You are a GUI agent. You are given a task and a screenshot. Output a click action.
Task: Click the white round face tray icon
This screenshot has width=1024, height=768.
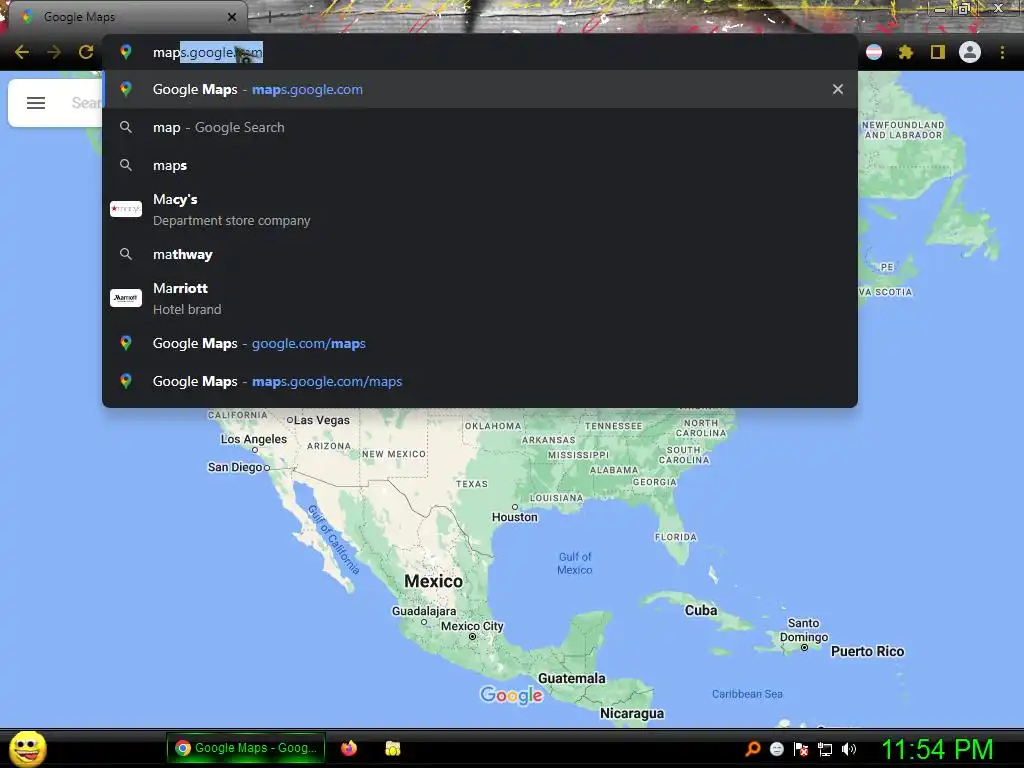click(x=776, y=749)
